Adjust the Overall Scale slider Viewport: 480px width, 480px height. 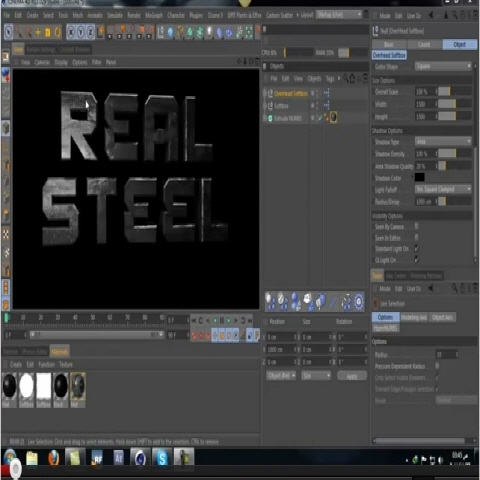click(455, 91)
